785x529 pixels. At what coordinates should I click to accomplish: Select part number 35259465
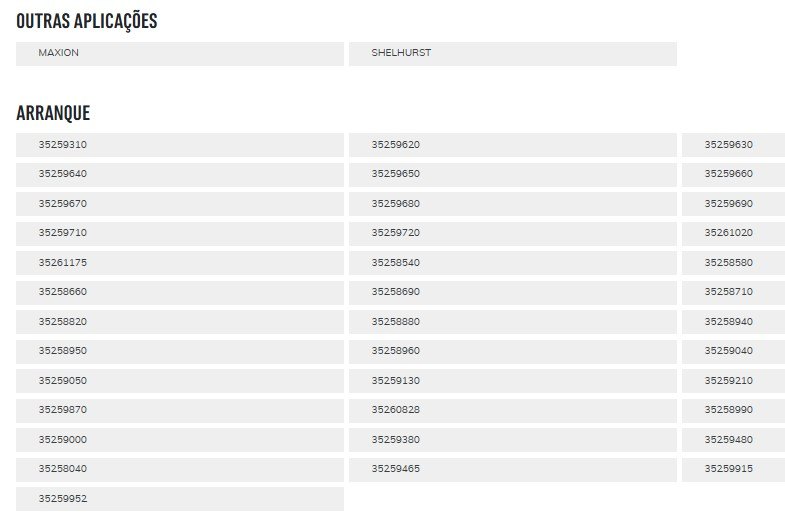(513, 470)
